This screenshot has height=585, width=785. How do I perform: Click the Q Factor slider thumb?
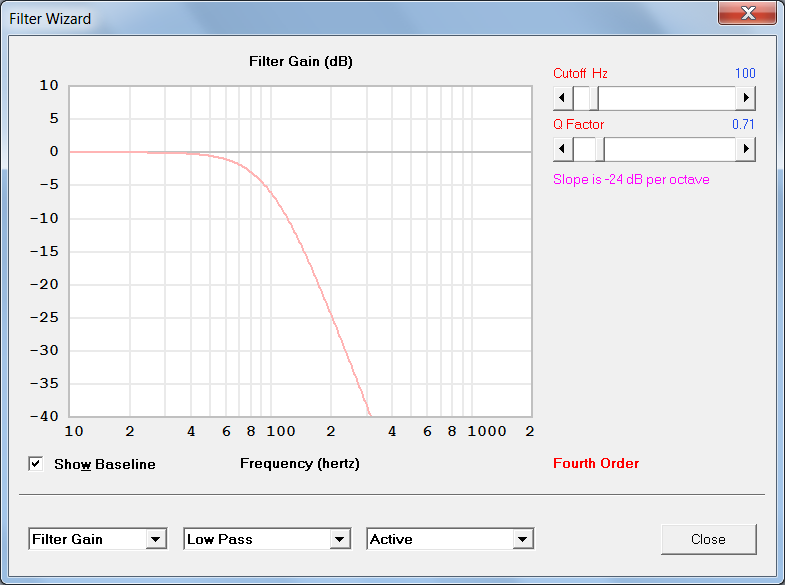coord(600,149)
